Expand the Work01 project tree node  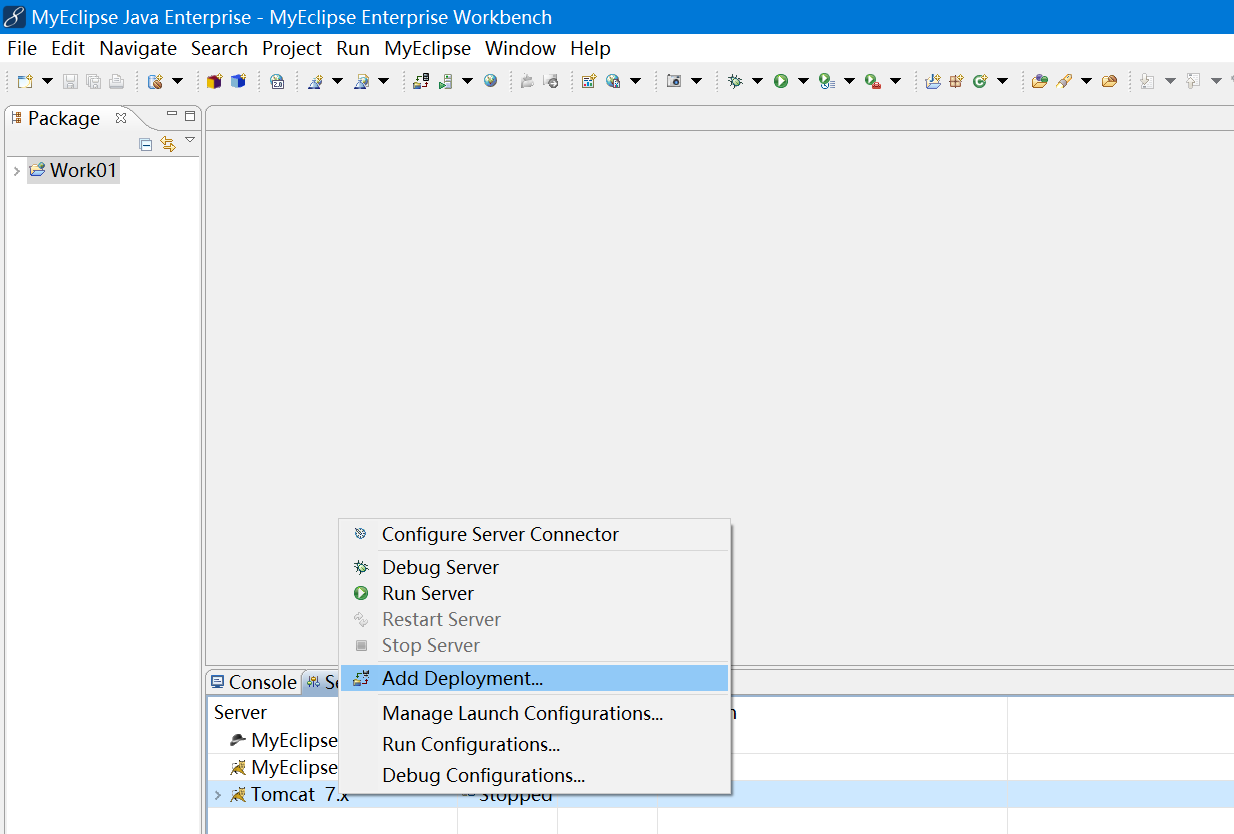click(x=16, y=171)
